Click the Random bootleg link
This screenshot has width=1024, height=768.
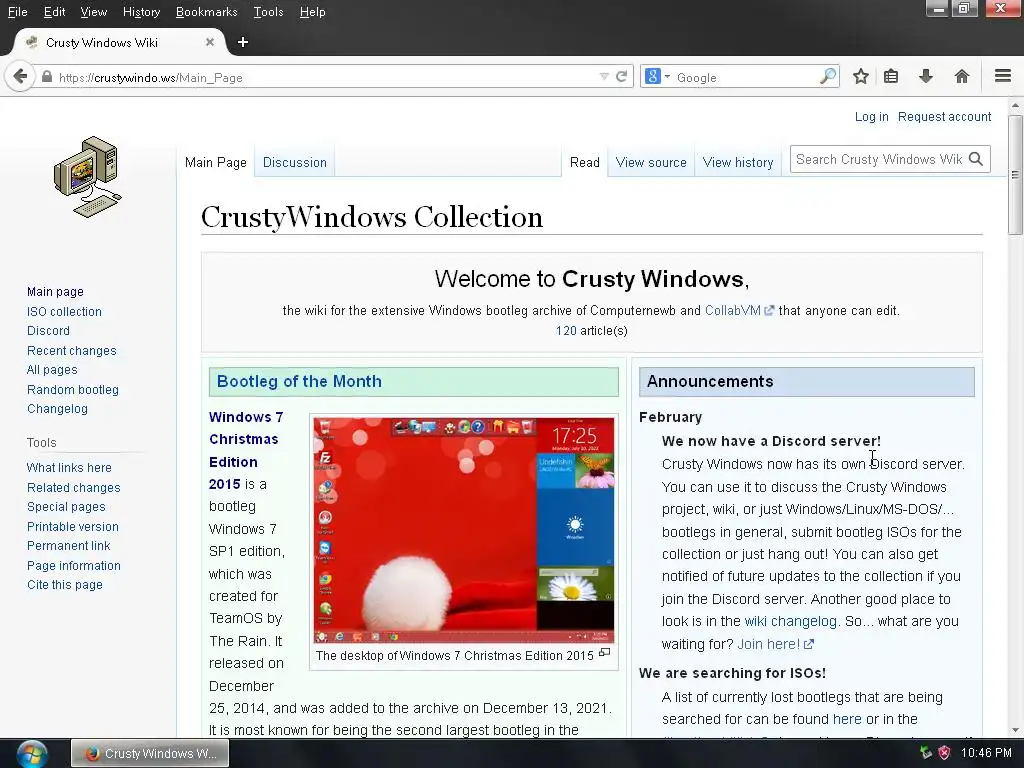(73, 389)
